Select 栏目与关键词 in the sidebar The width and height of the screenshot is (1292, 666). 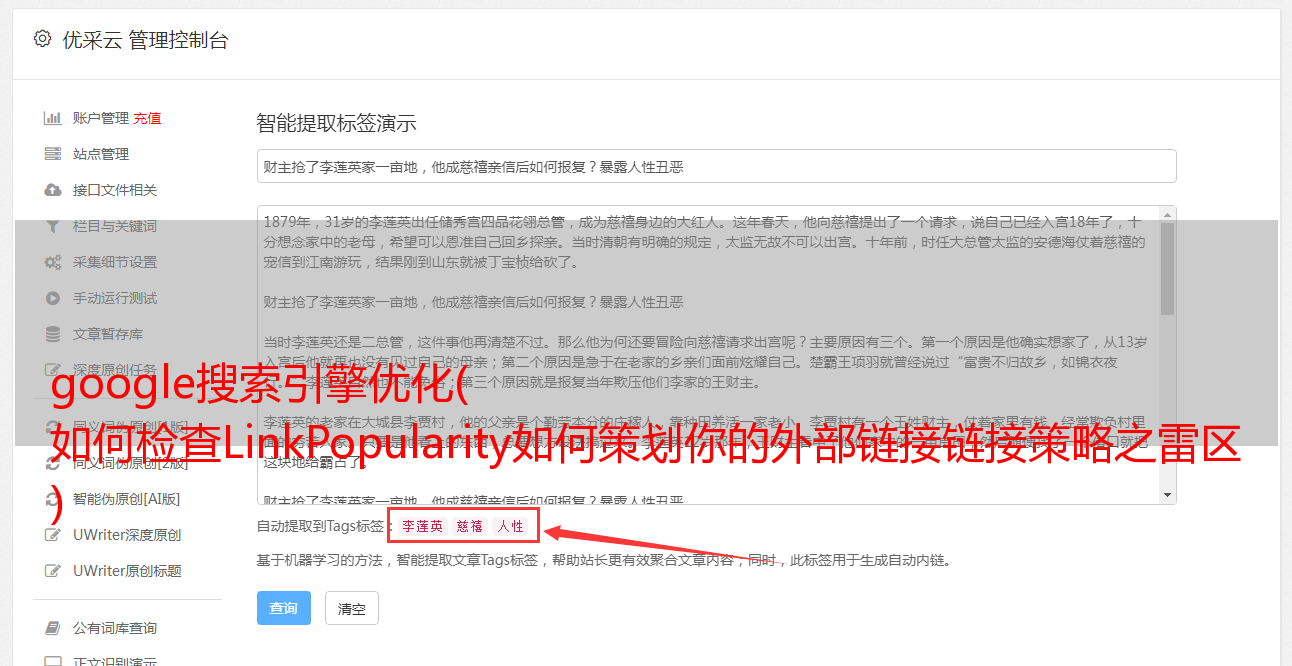pos(114,226)
